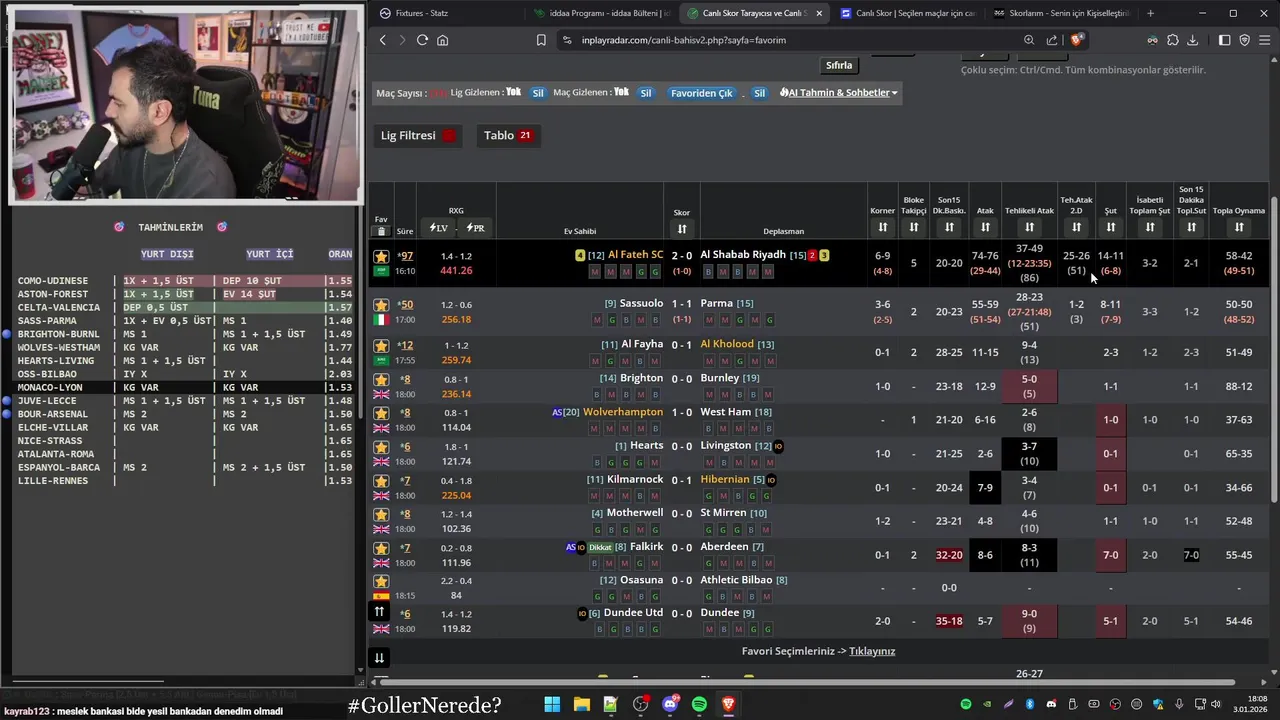Open Discord from taskbar

(670, 705)
